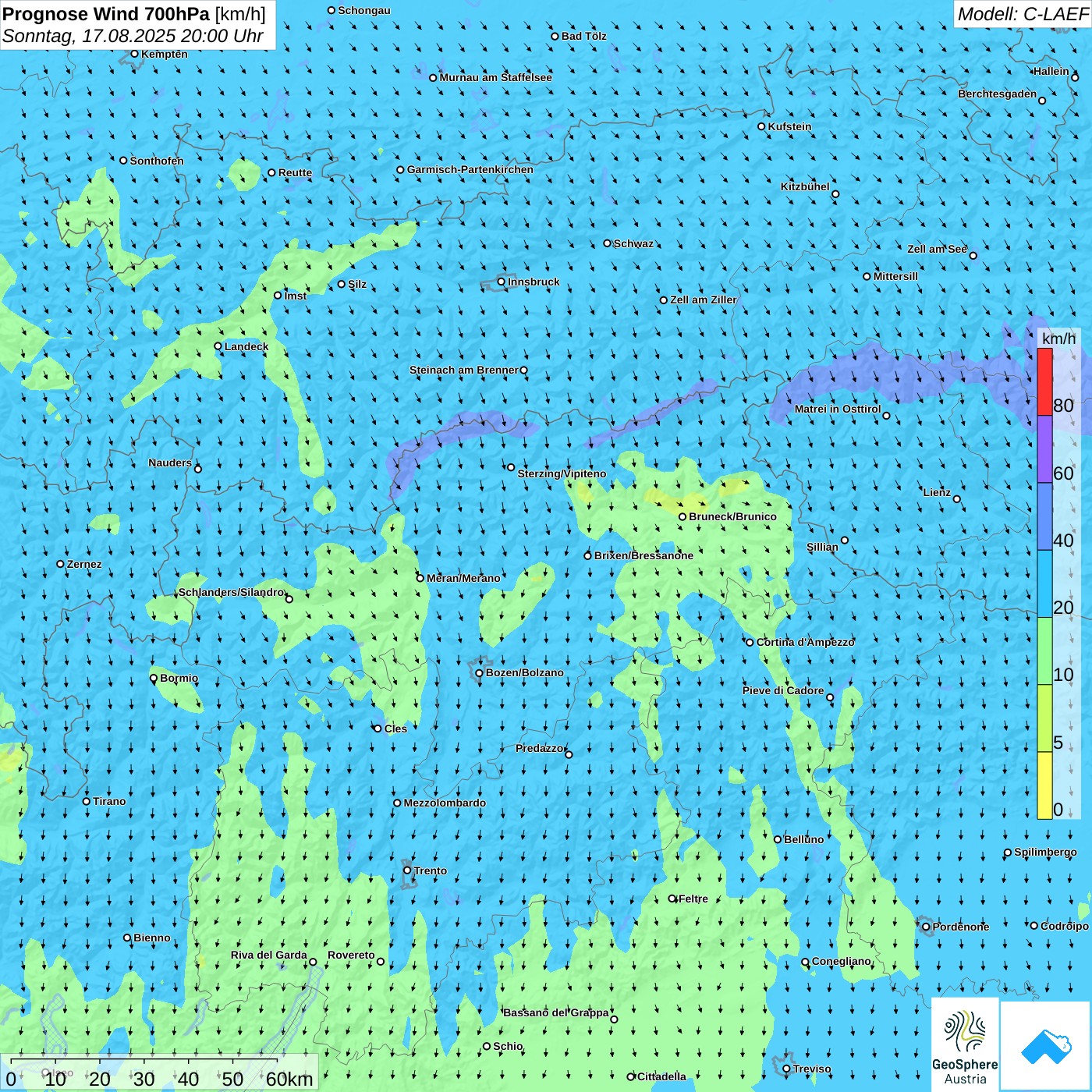Click the 'Modell: C-LAEF' label
Viewport: 1092px width, 1092px height.
(x=1023, y=13)
